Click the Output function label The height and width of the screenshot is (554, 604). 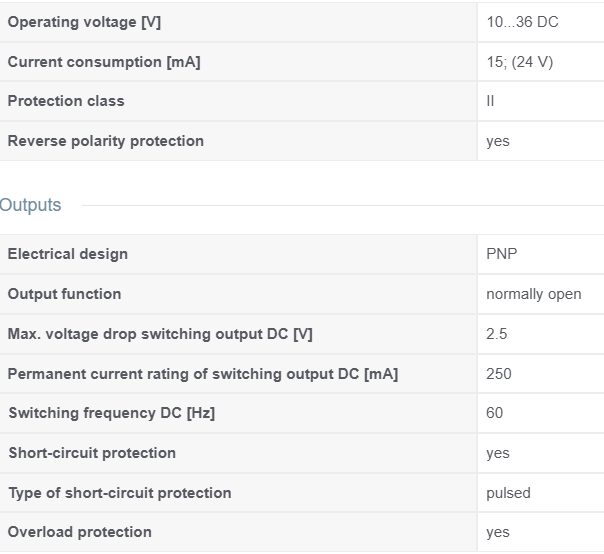[64, 294]
